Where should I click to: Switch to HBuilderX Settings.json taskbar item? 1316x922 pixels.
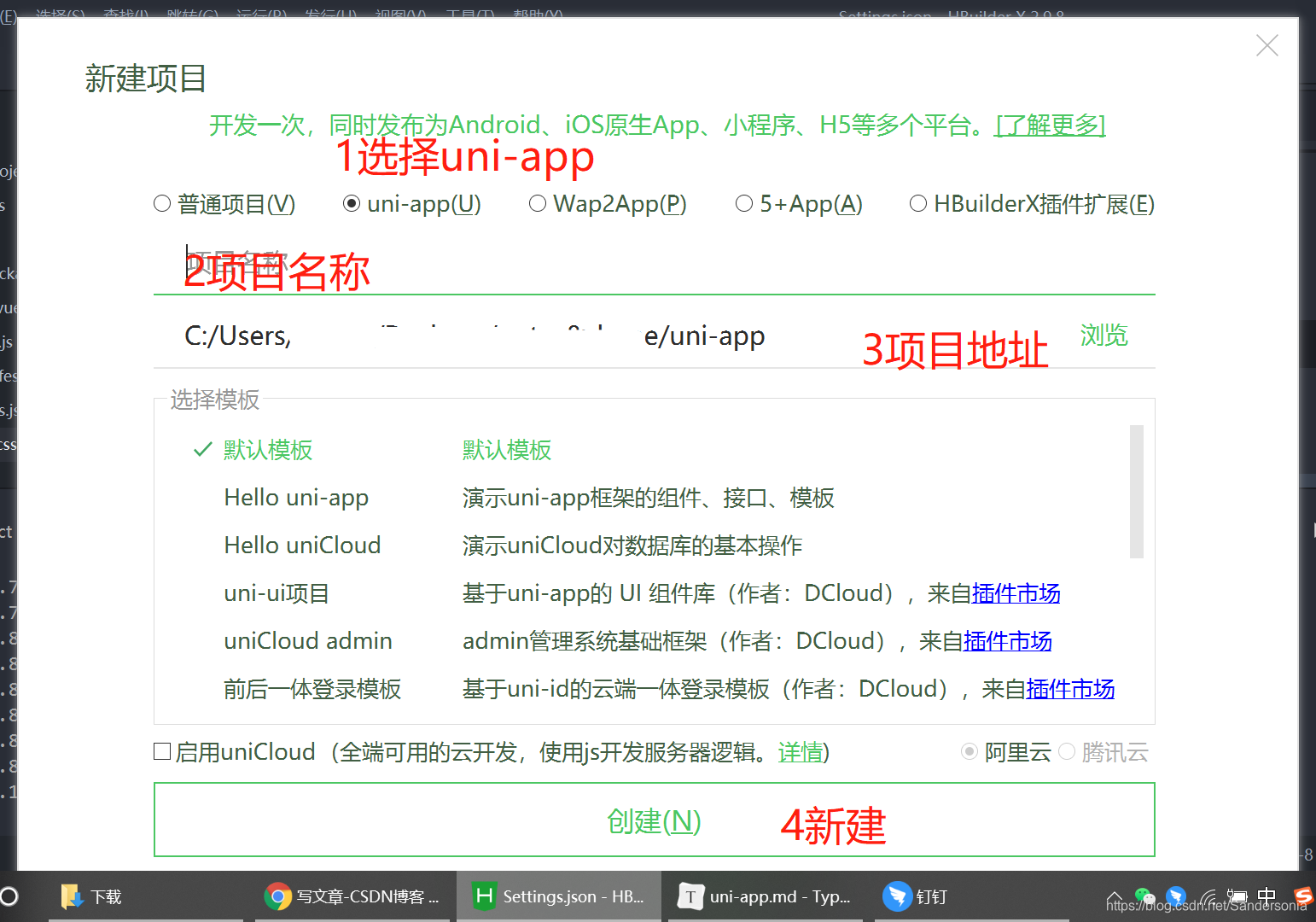[x=559, y=896]
